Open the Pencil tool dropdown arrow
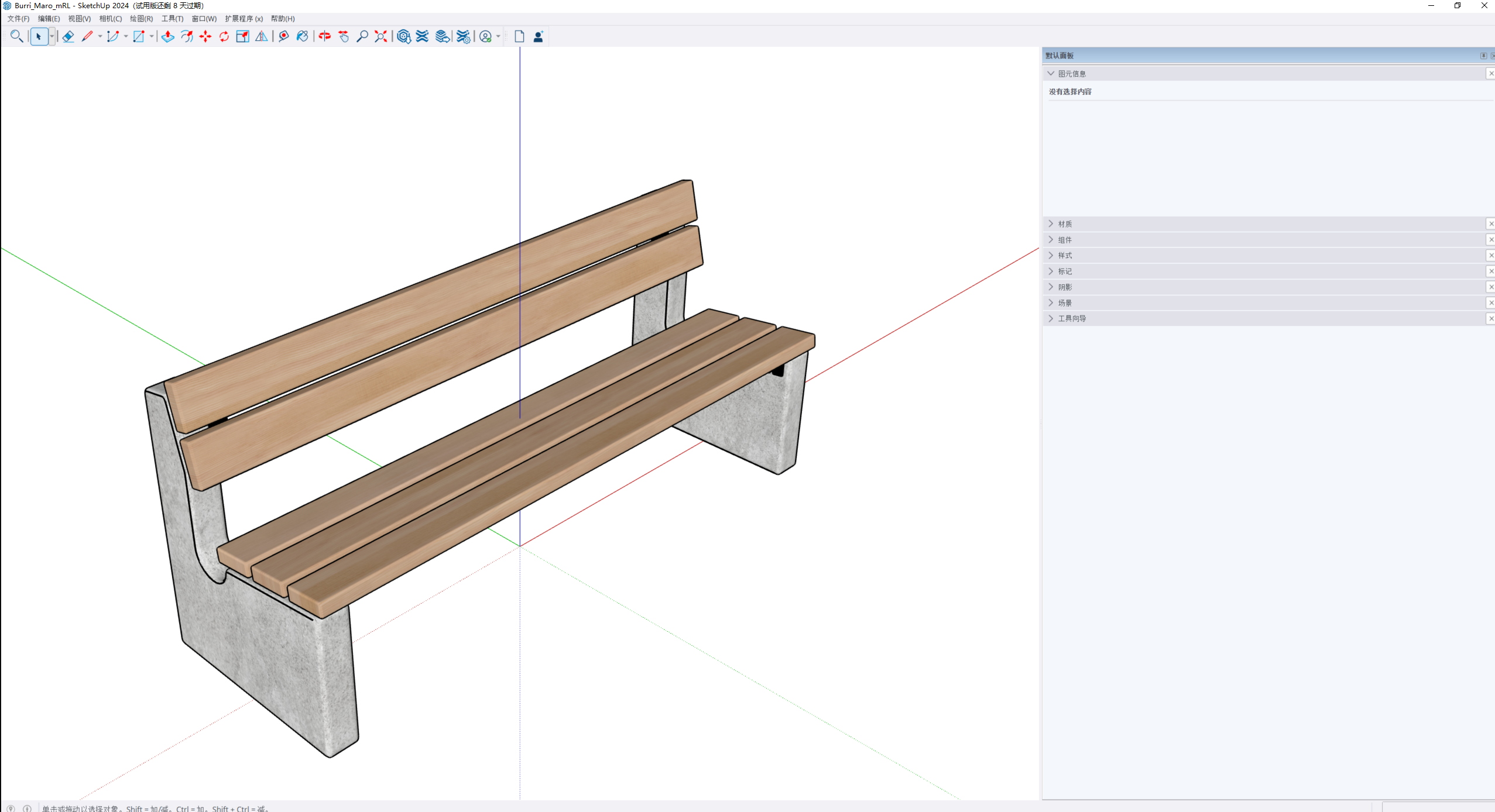Image resolution: width=1495 pixels, height=812 pixels. point(100,36)
